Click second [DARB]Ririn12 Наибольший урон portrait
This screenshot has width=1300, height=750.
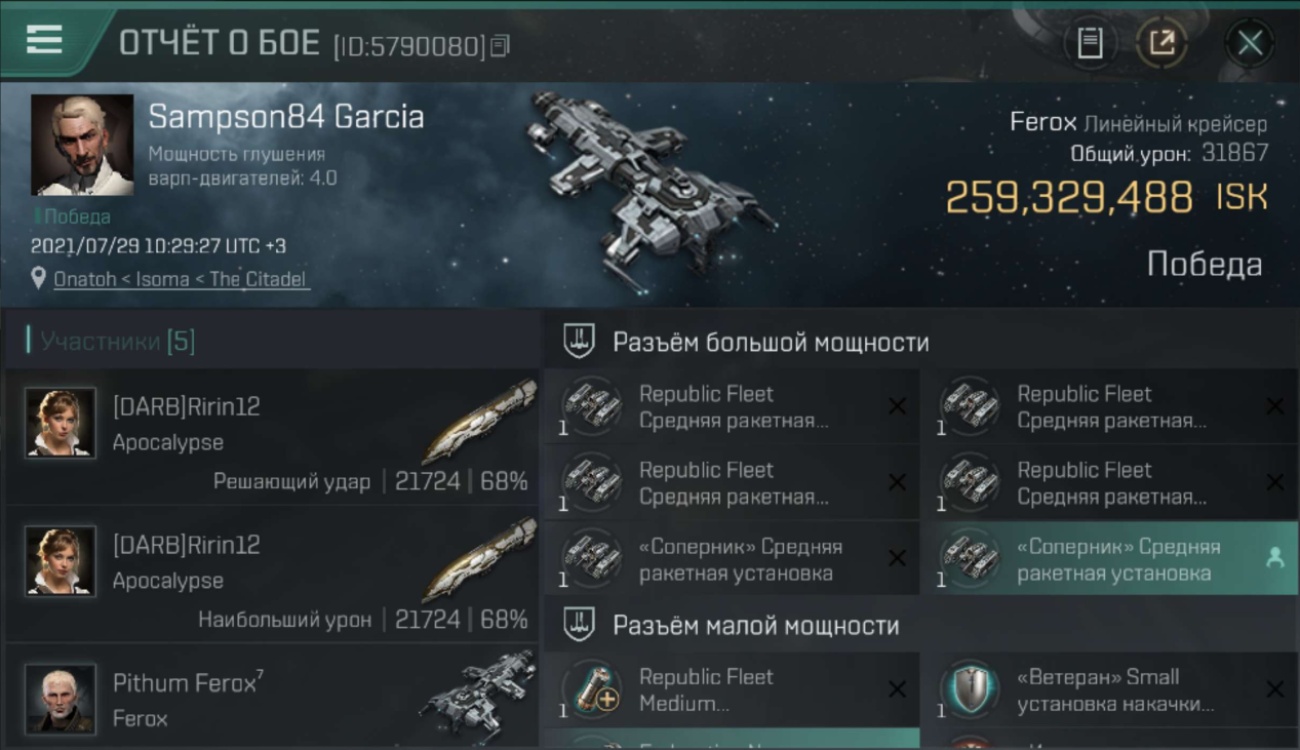60,561
